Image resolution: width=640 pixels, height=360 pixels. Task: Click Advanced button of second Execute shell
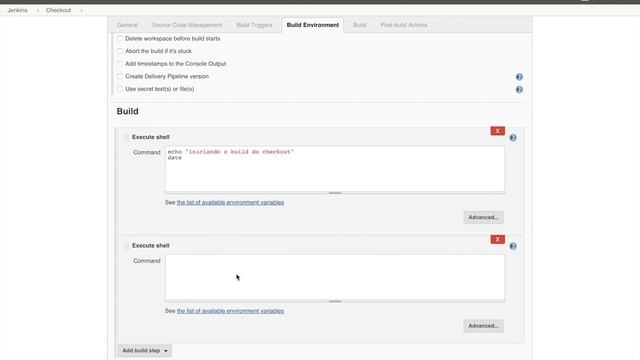483,326
